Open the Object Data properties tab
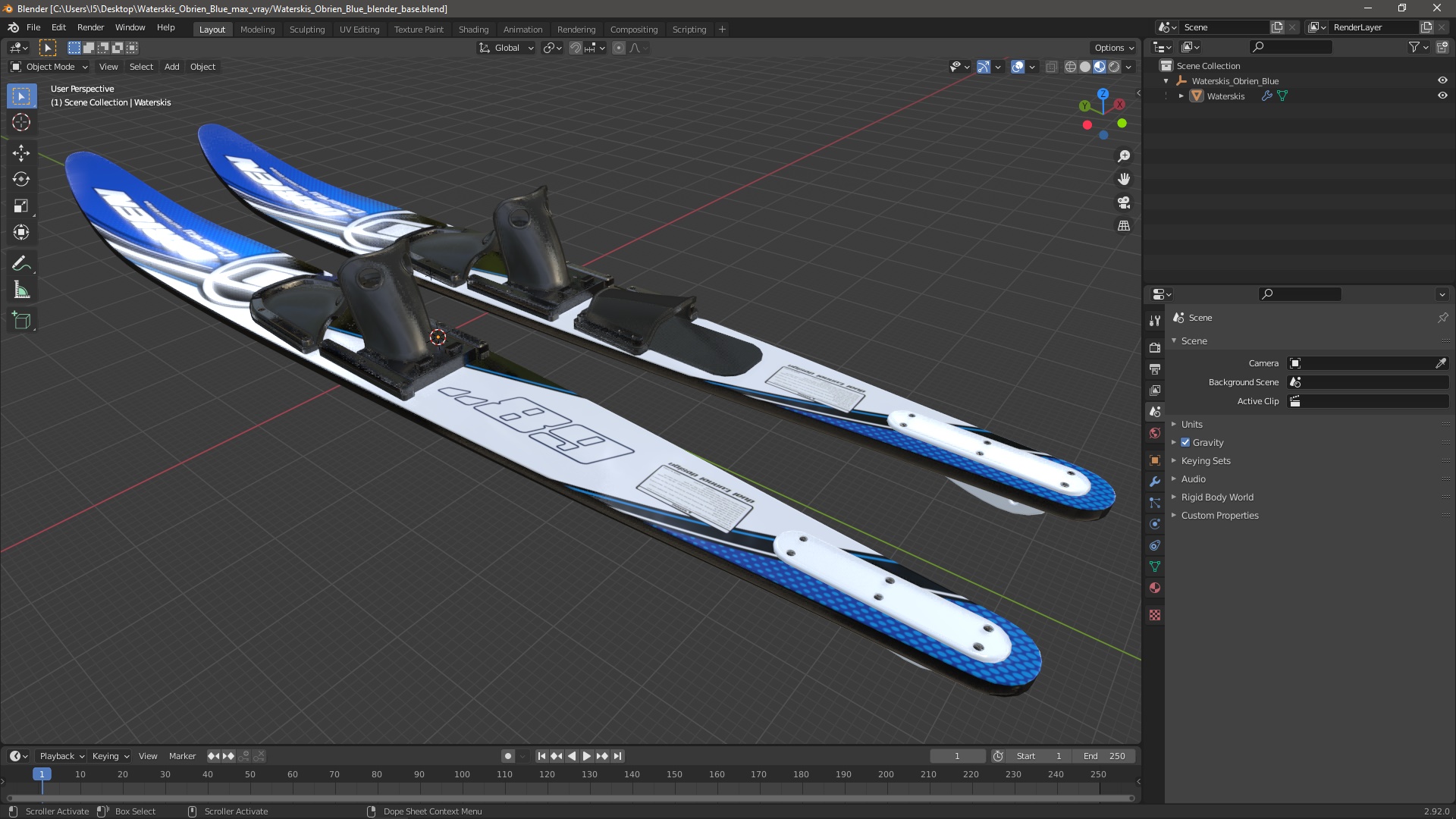This screenshot has height=819, width=1456. pos(1155,566)
